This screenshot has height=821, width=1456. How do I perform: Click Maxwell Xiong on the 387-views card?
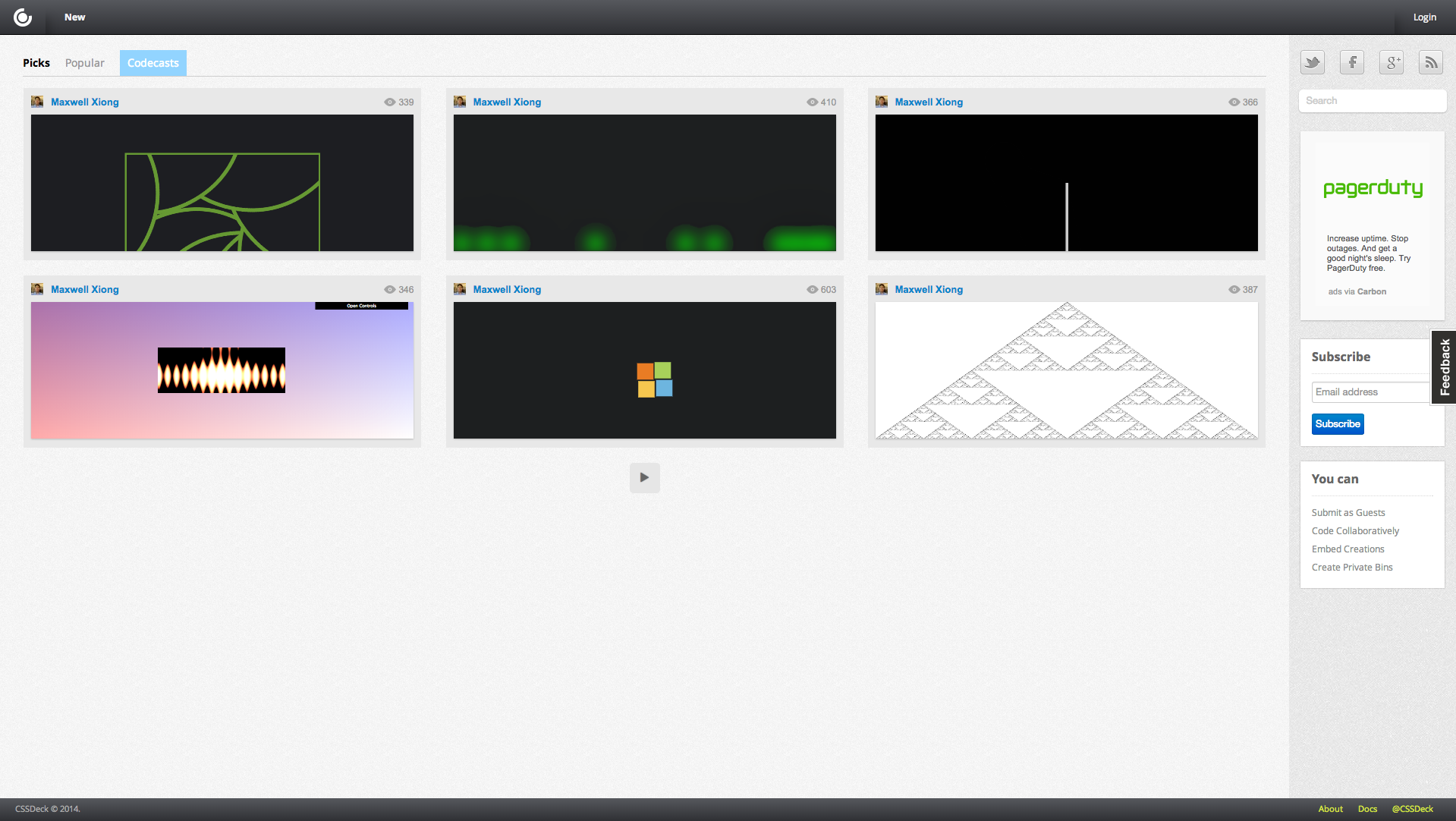click(929, 289)
